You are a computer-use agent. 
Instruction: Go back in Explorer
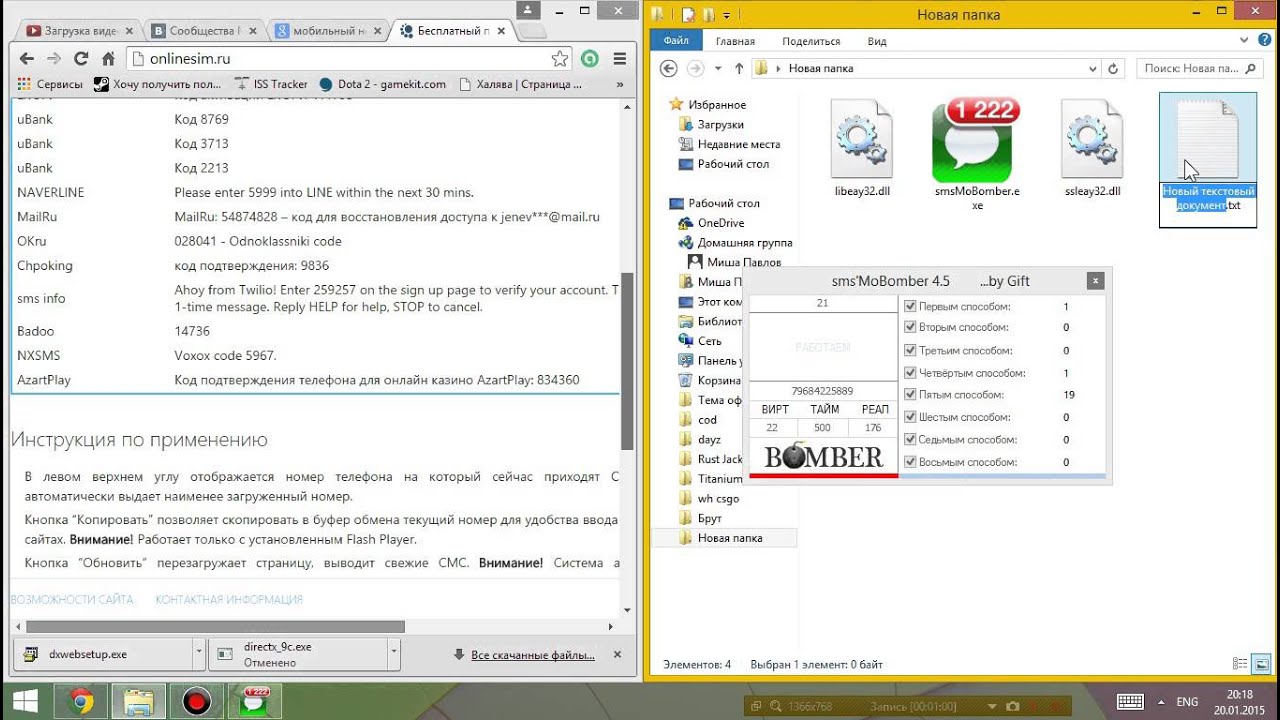click(x=669, y=69)
